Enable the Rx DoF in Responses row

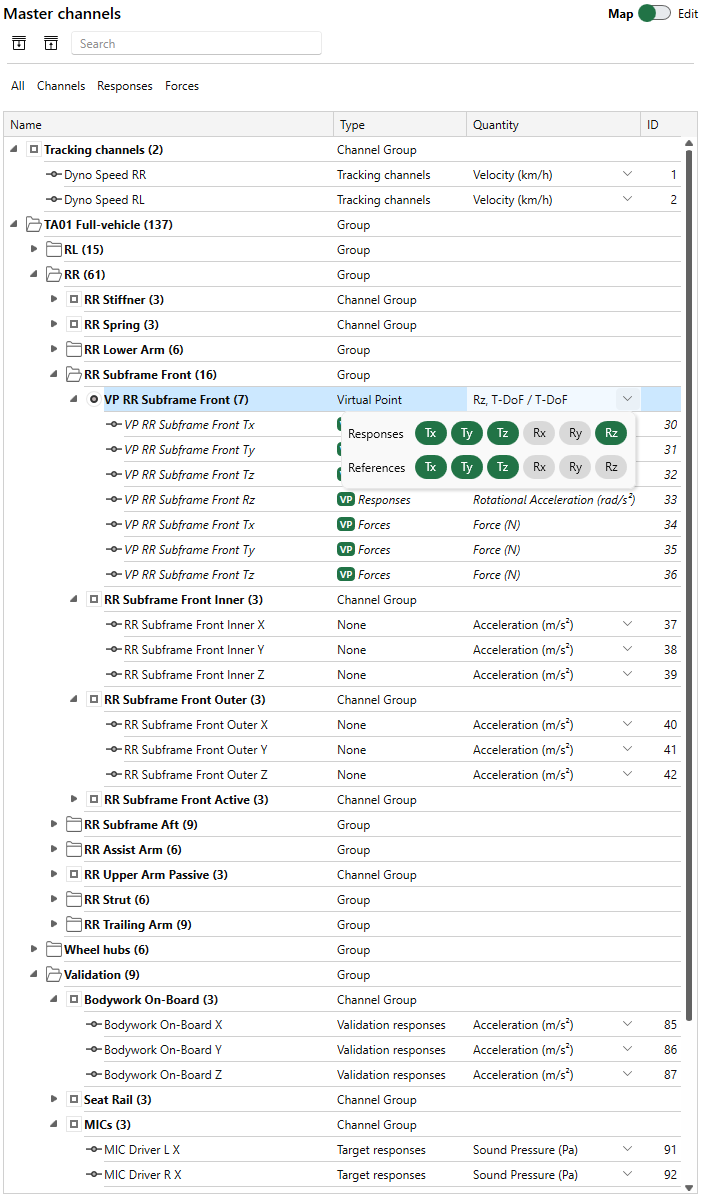(x=539, y=434)
